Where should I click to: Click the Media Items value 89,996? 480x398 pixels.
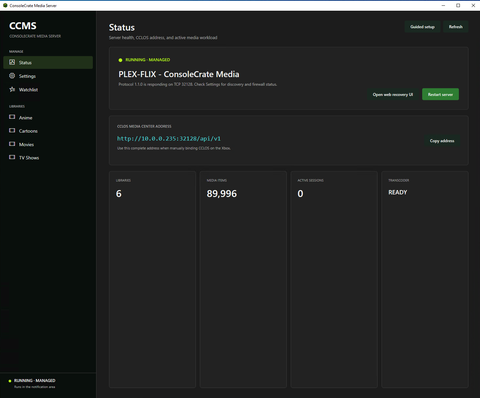click(222, 194)
